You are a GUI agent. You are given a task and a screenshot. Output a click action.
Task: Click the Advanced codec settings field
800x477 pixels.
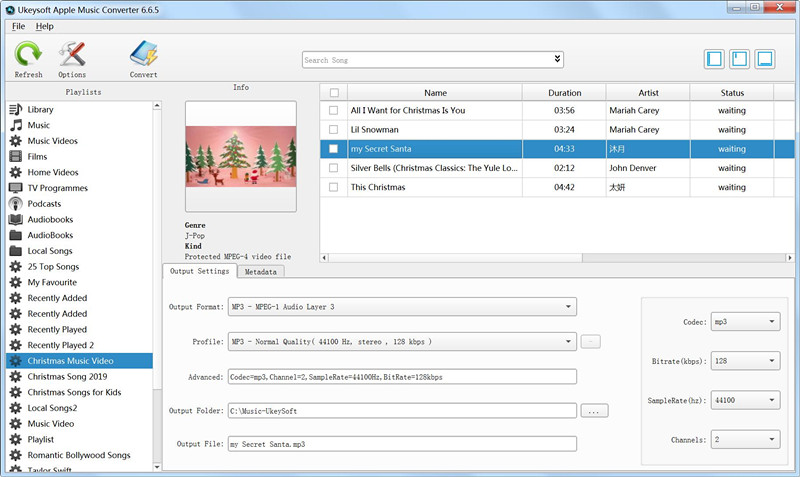pyautogui.click(x=402, y=377)
